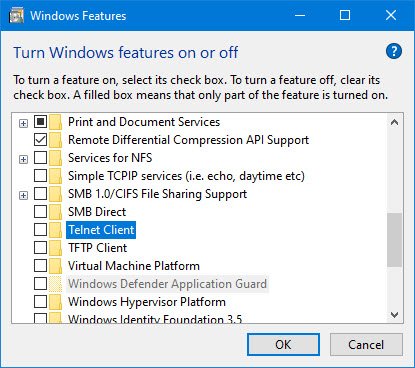Screen dimensions: 415x368
Task: Enable the SMB Direct checkbox
Action: 40,211
